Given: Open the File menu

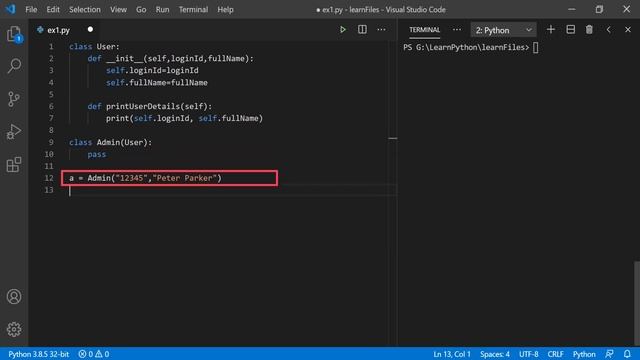Looking at the screenshot, I should (31, 9).
